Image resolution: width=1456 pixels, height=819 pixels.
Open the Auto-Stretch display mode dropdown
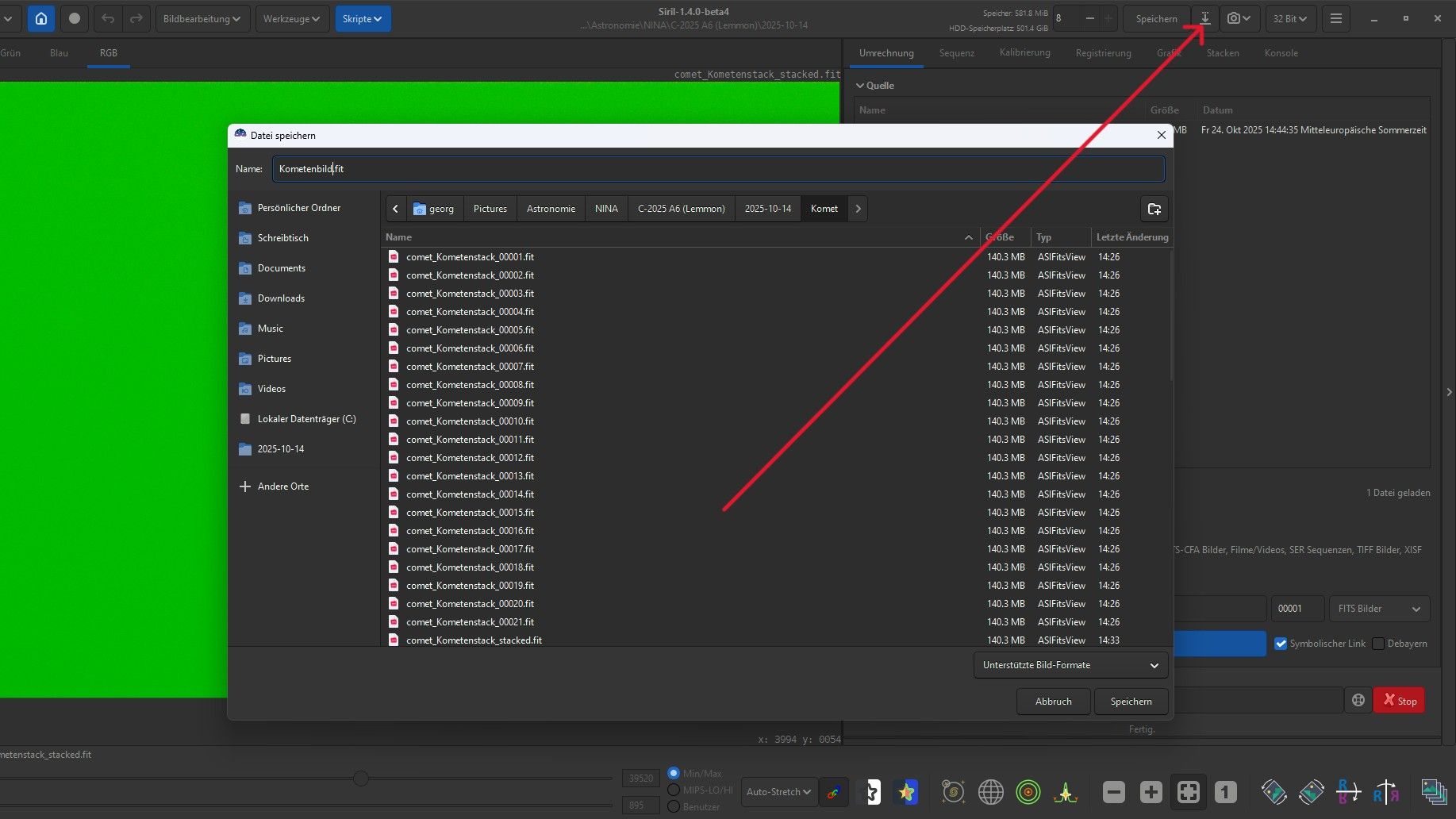(x=778, y=791)
